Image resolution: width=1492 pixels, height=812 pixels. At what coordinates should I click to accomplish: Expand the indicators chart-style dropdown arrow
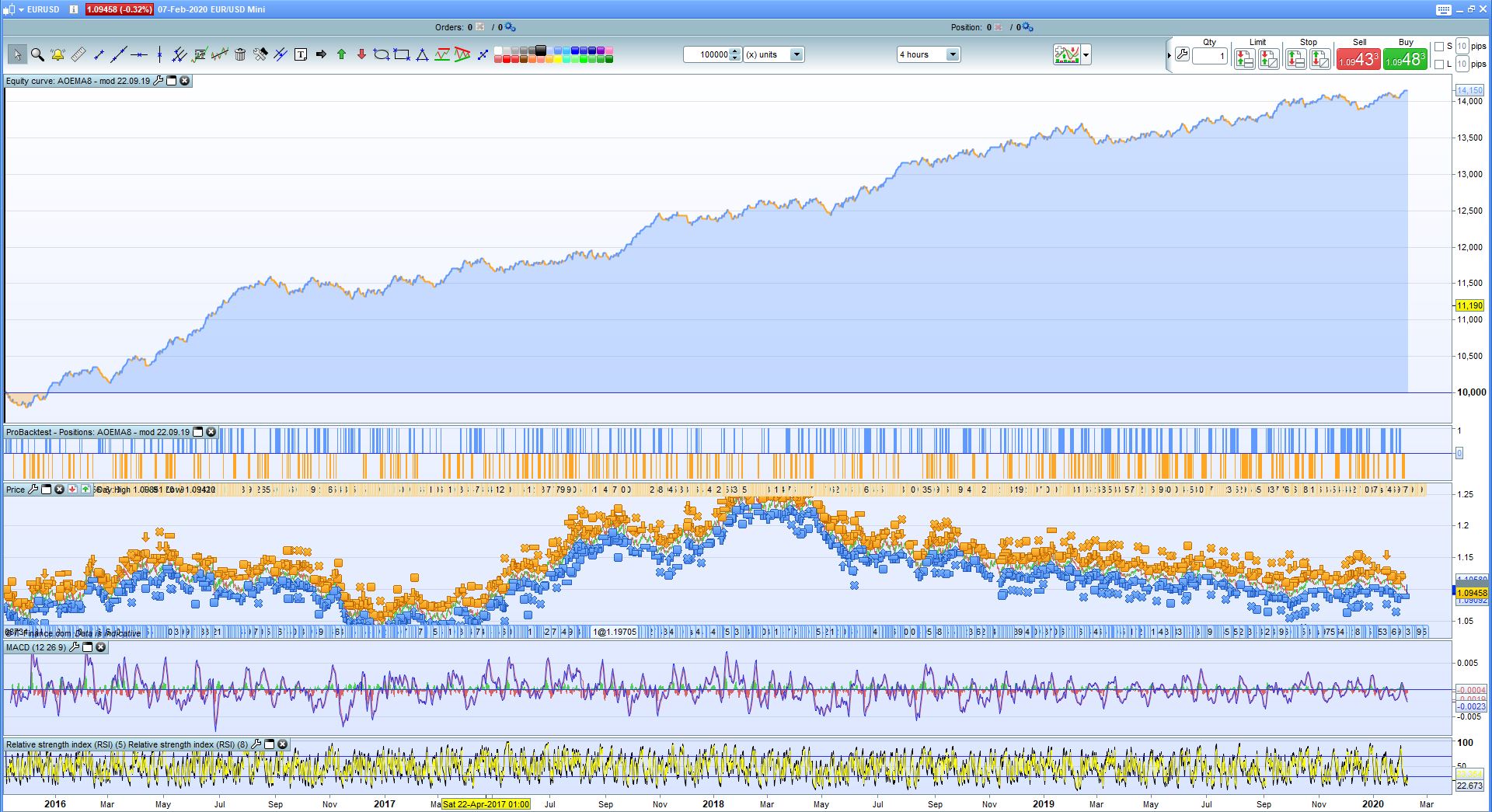[x=1086, y=54]
